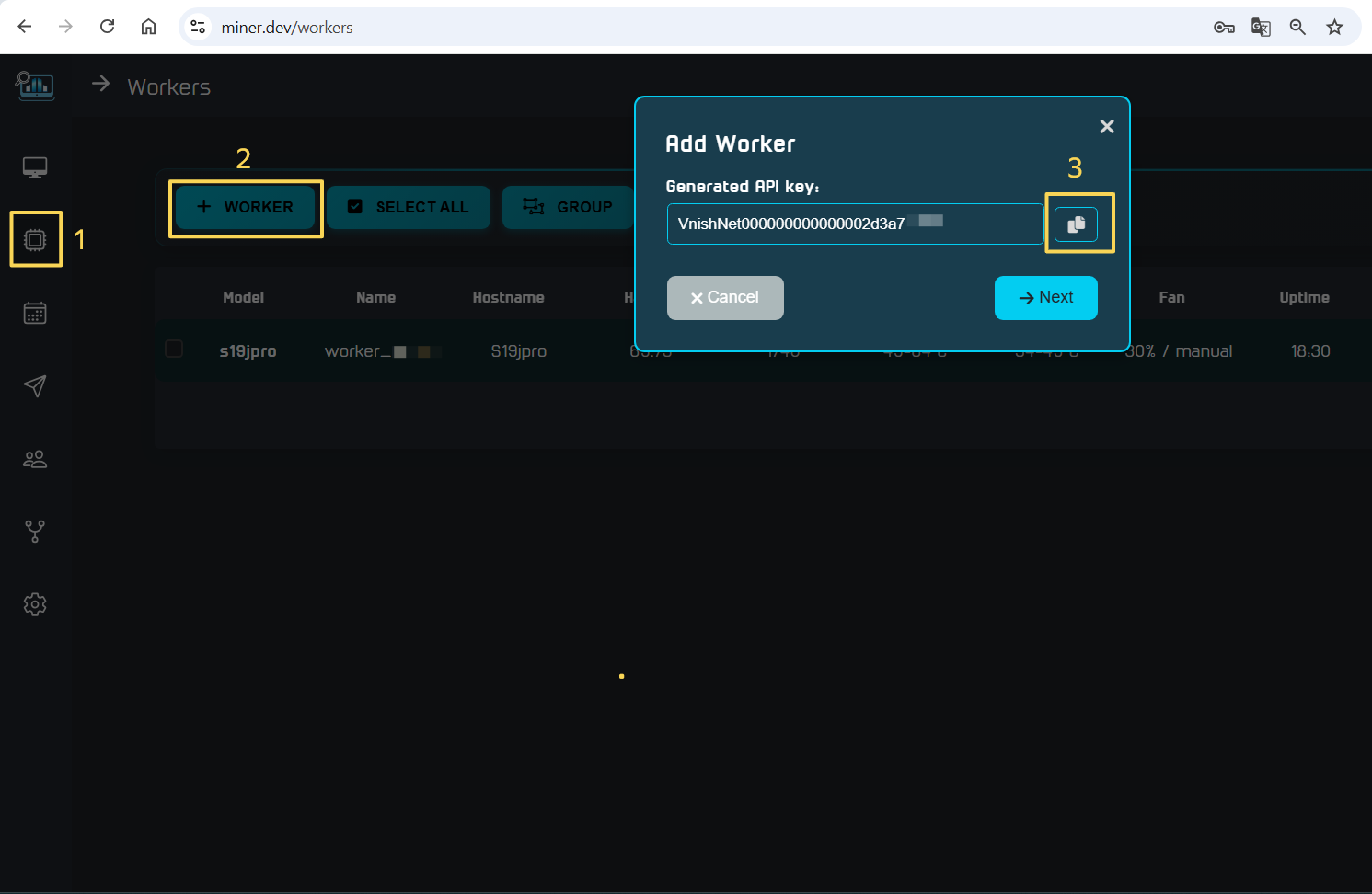View site information icon in address bar

click(198, 27)
